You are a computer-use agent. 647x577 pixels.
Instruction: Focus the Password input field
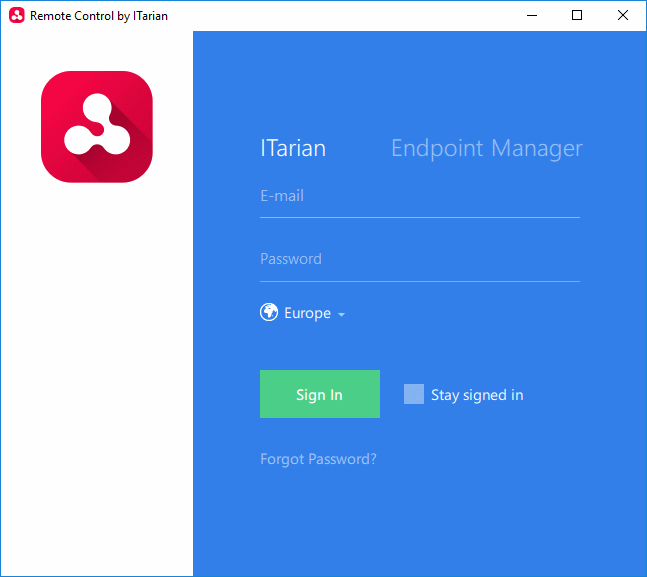point(419,259)
